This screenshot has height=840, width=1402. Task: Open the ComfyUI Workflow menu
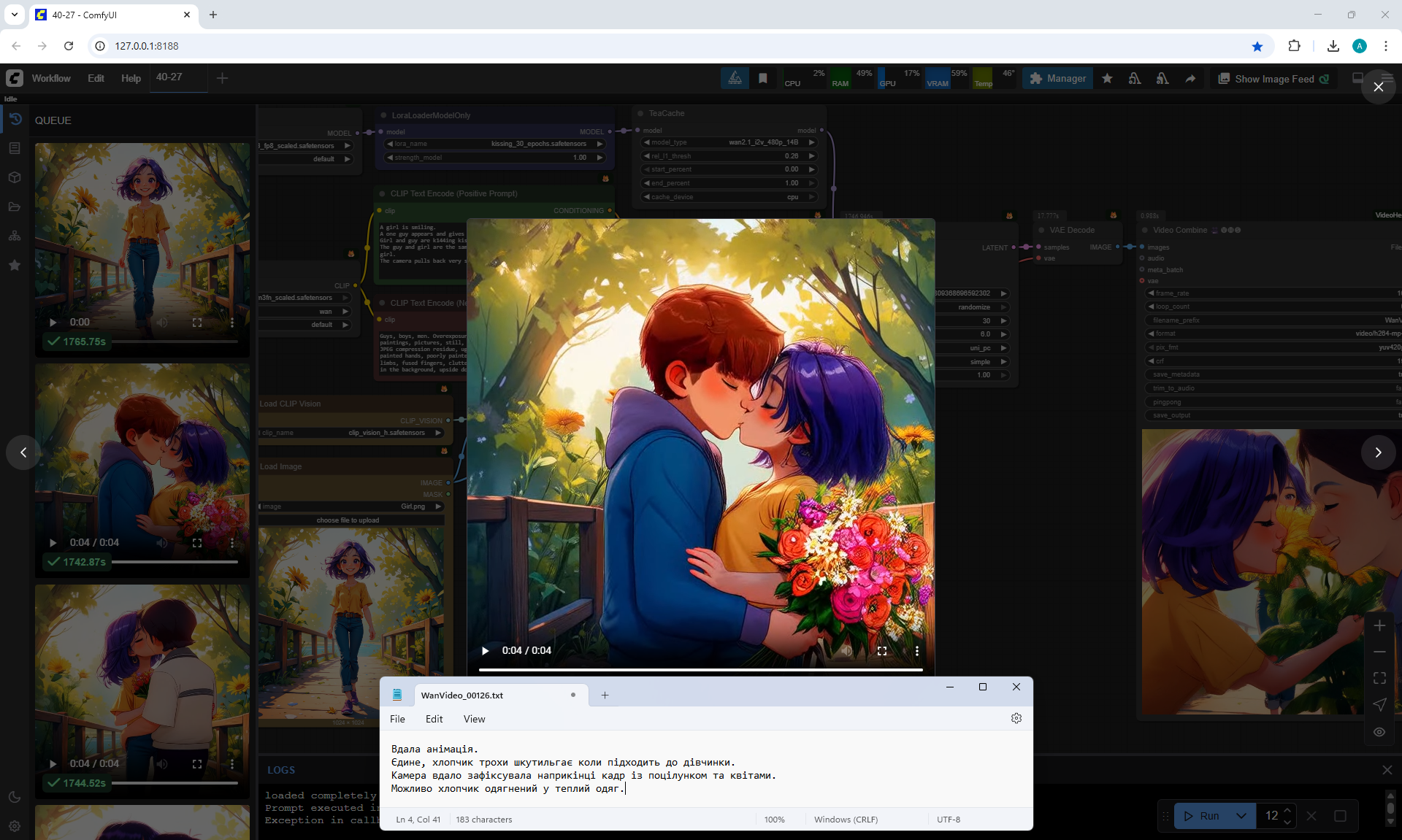51,78
